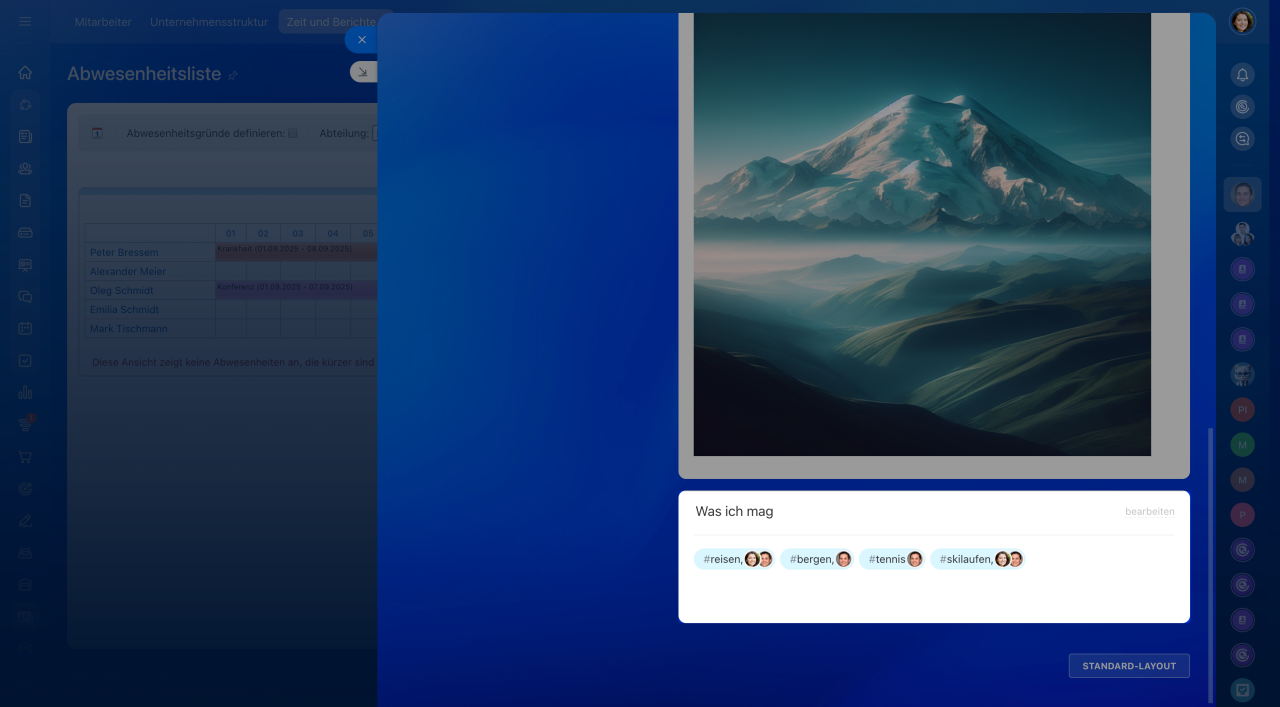Click the bearbeiten link in Was ich mag
This screenshot has height=707, width=1280.
coord(1149,511)
